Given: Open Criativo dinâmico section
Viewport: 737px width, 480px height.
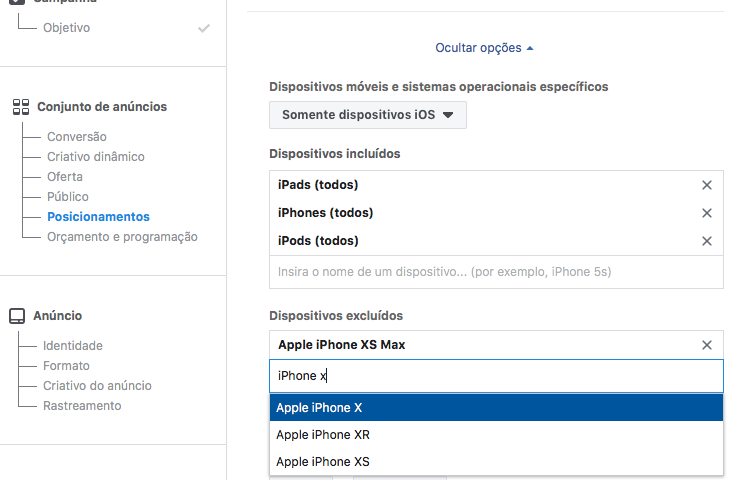Looking at the screenshot, I should click(x=95, y=157).
